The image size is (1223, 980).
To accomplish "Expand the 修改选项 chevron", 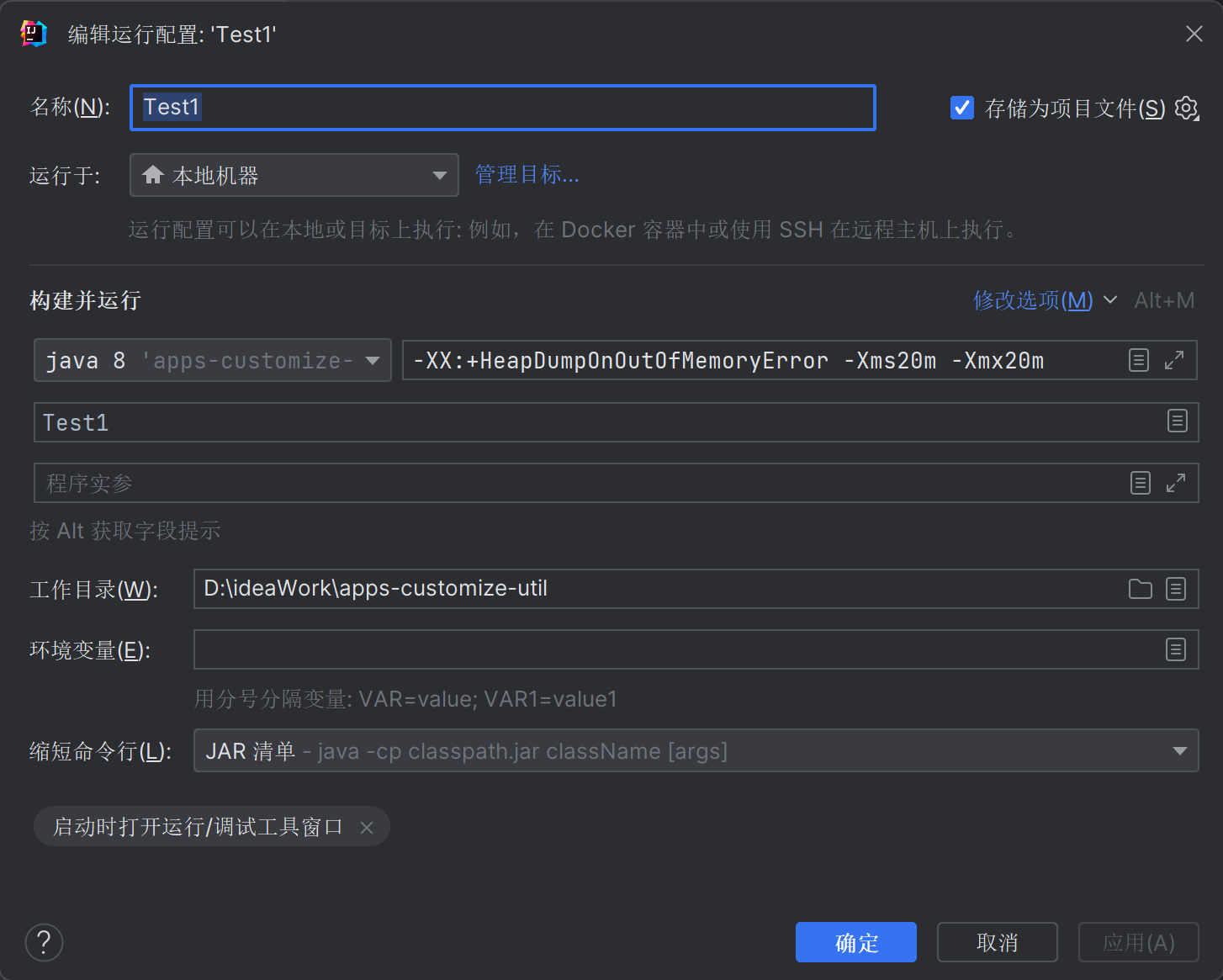I will coord(1110,299).
